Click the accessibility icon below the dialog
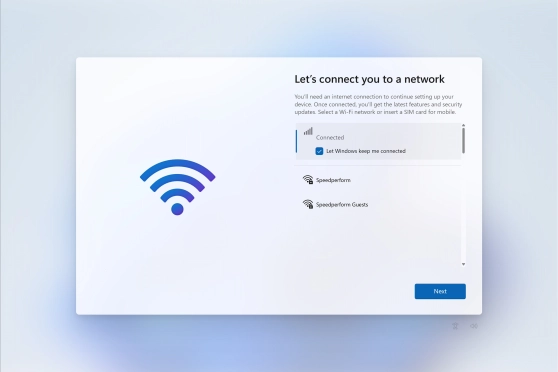Image resolution: width=558 pixels, height=372 pixels. (x=455, y=326)
